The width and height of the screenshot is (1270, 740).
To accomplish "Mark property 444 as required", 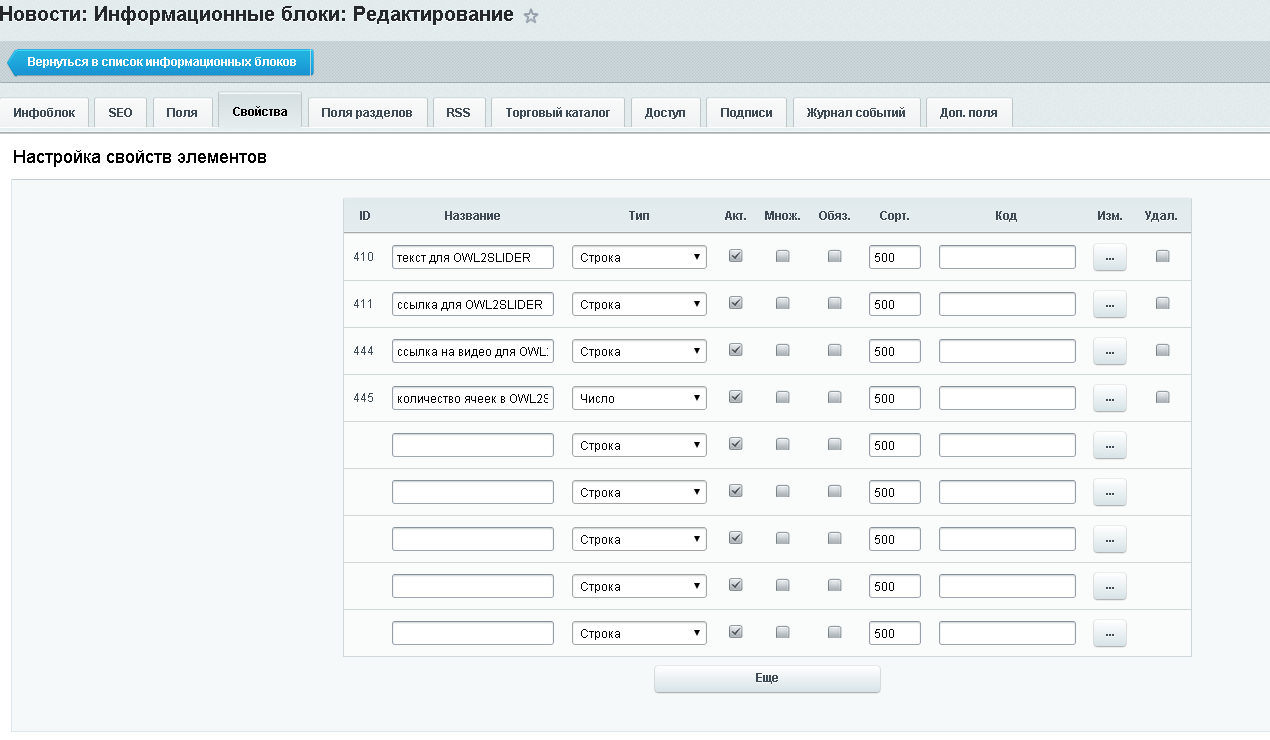I will tap(834, 350).
